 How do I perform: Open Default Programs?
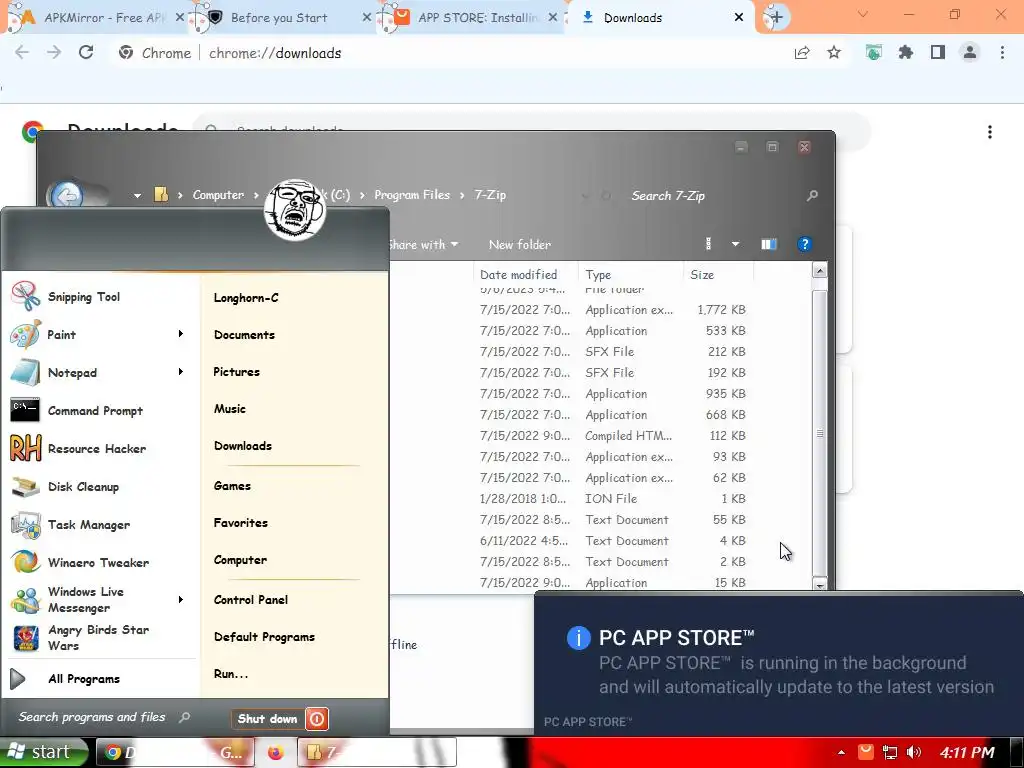264,637
